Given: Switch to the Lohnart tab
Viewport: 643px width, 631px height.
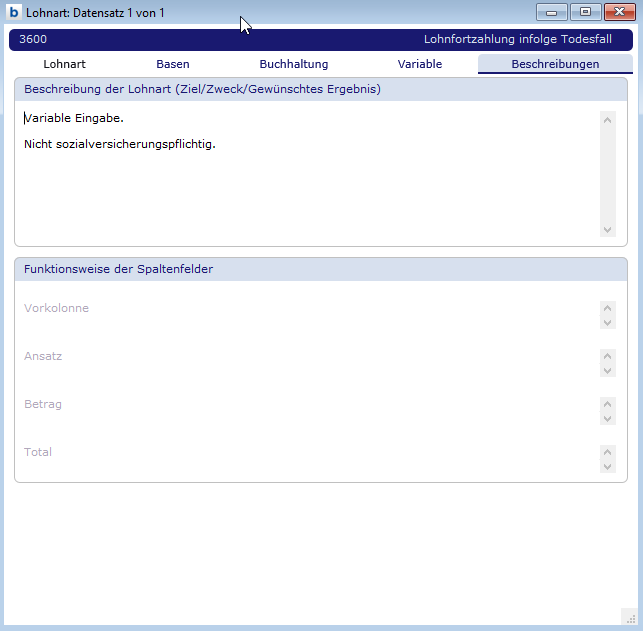Looking at the screenshot, I should pos(64,64).
